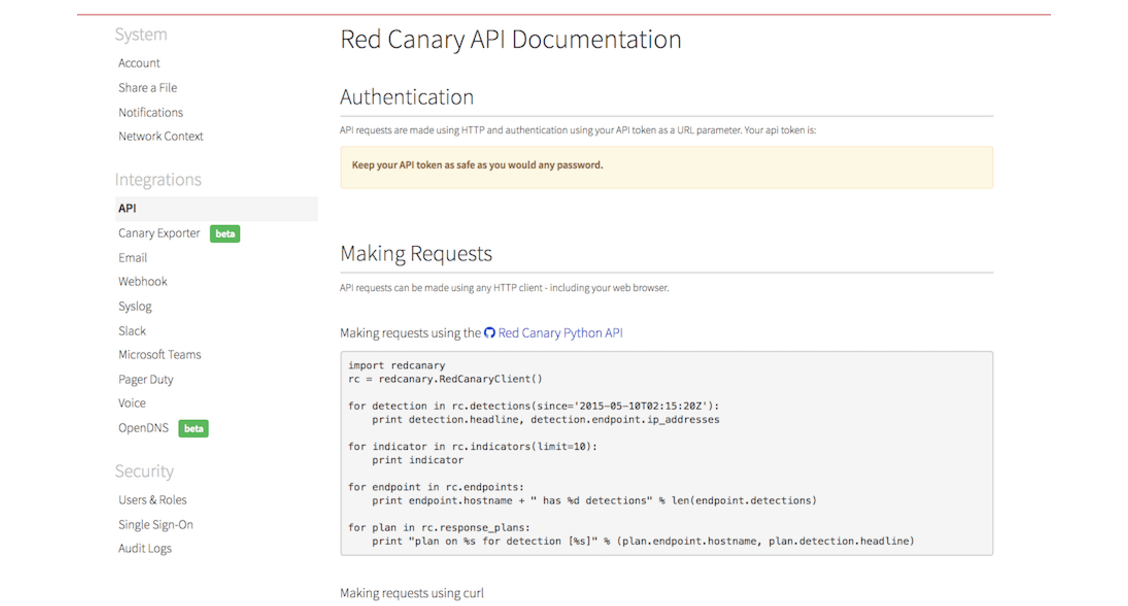Choose Pager Duty in the sidebar
Screen dimensions: 1128x606
[x=146, y=379]
